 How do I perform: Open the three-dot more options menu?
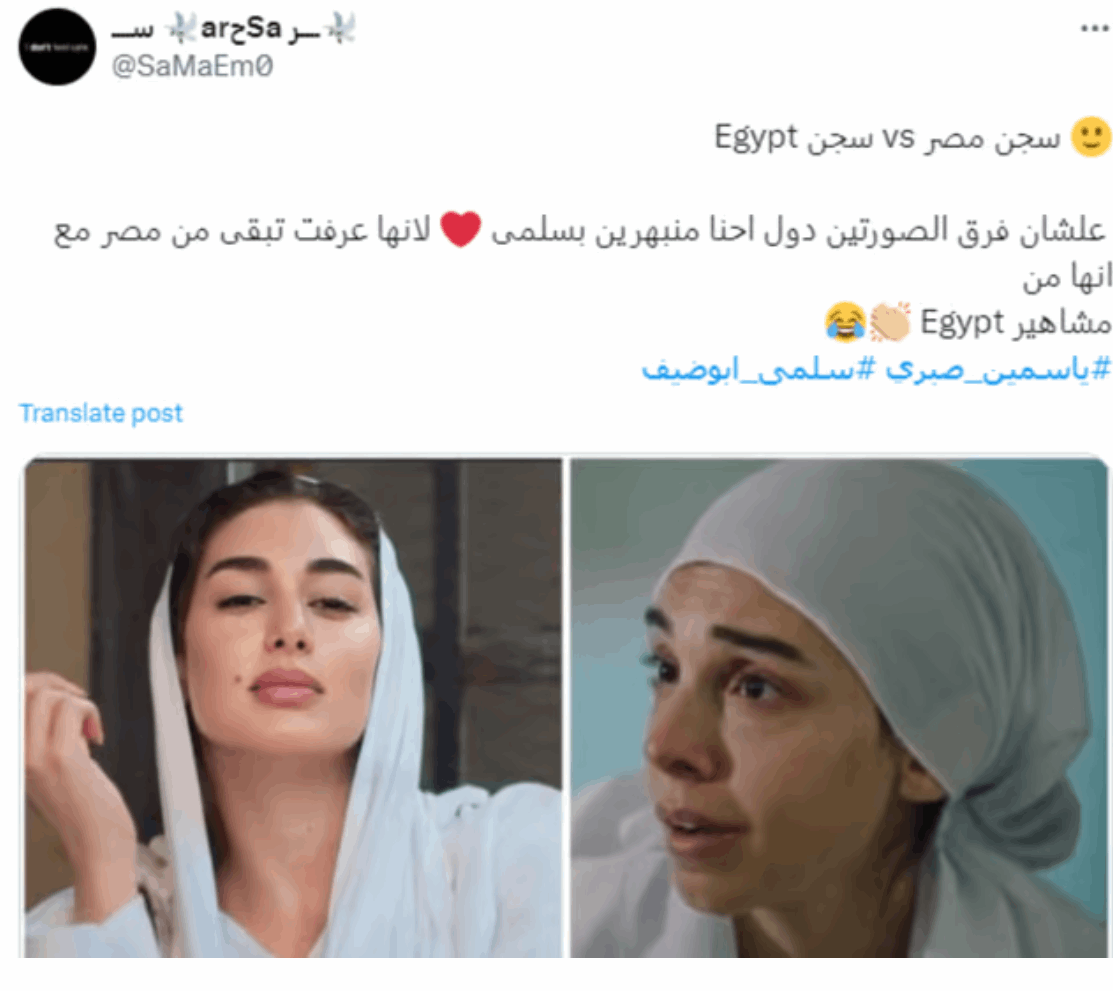[x=1095, y=28]
